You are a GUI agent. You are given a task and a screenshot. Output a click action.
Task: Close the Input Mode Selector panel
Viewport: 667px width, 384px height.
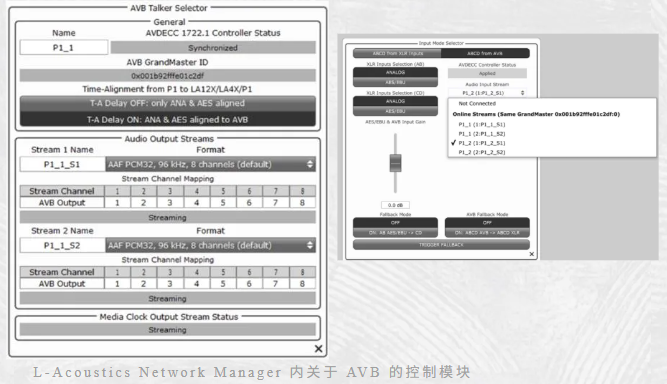[531, 254]
